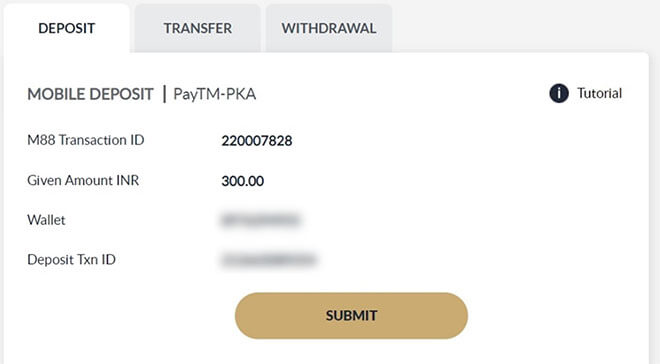Click the MOBILE DEPOSIT heading
The height and width of the screenshot is (364, 660).
click(x=90, y=94)
